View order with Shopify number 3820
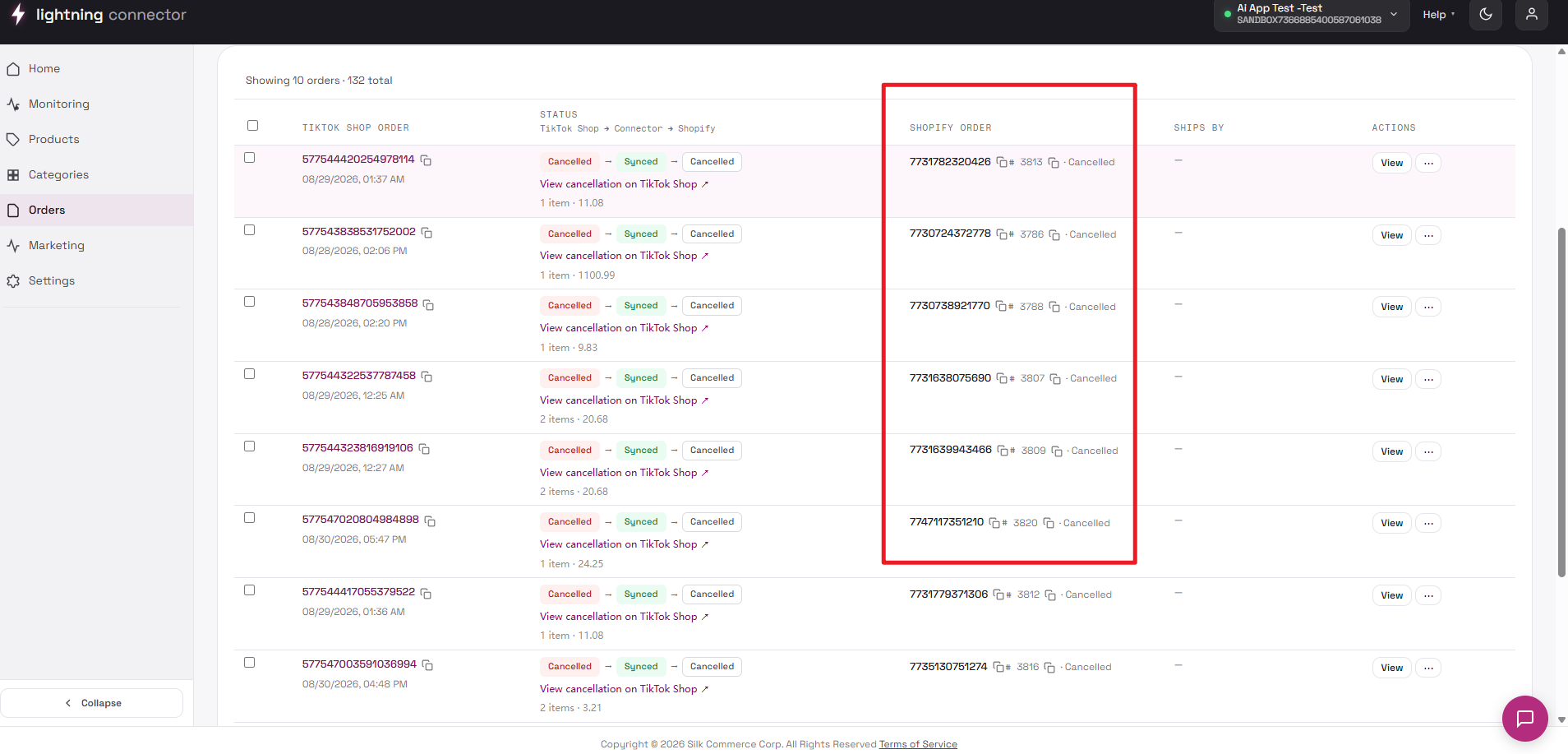Viewport: 1568px width, 754px height. tap(1391, 523)
